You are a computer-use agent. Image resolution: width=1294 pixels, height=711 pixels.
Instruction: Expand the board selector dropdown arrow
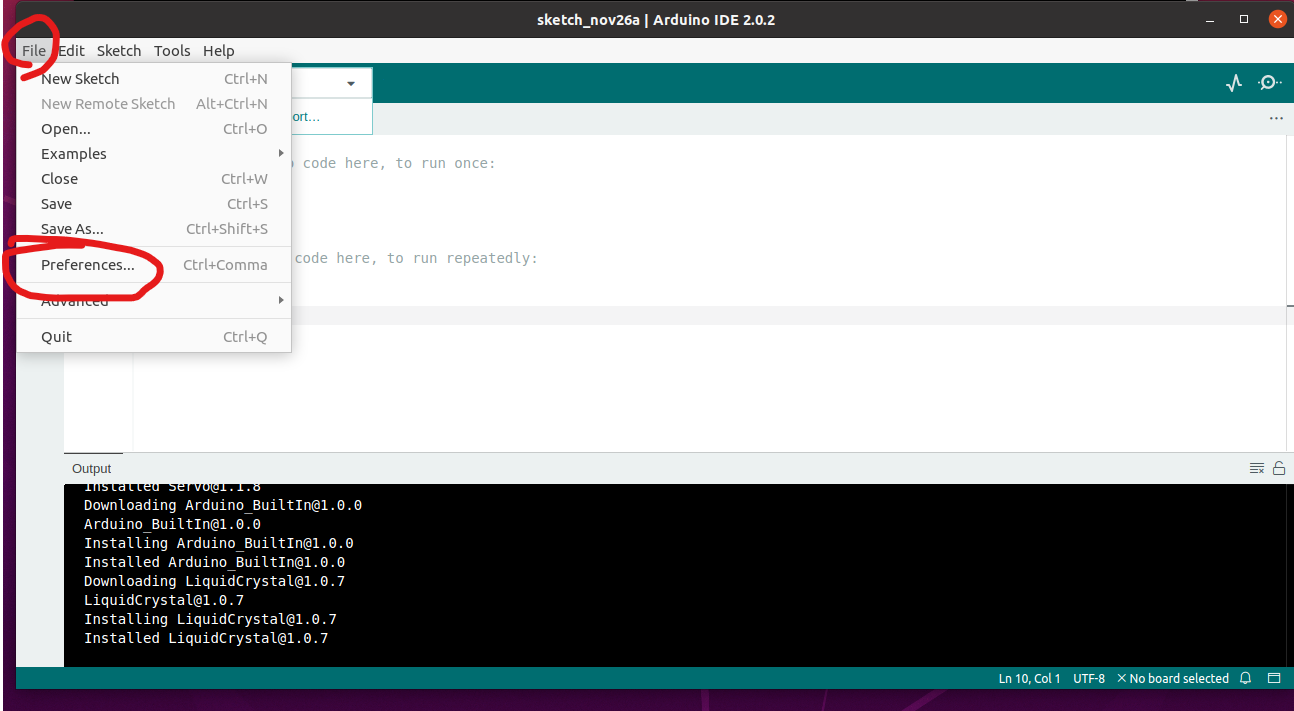tap(351, 84)
